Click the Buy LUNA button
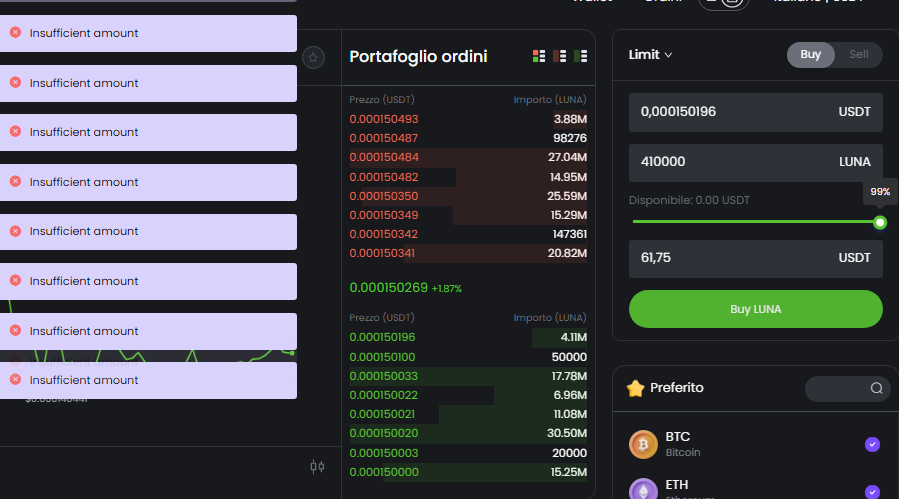The image size is (899, 499). 755,309
